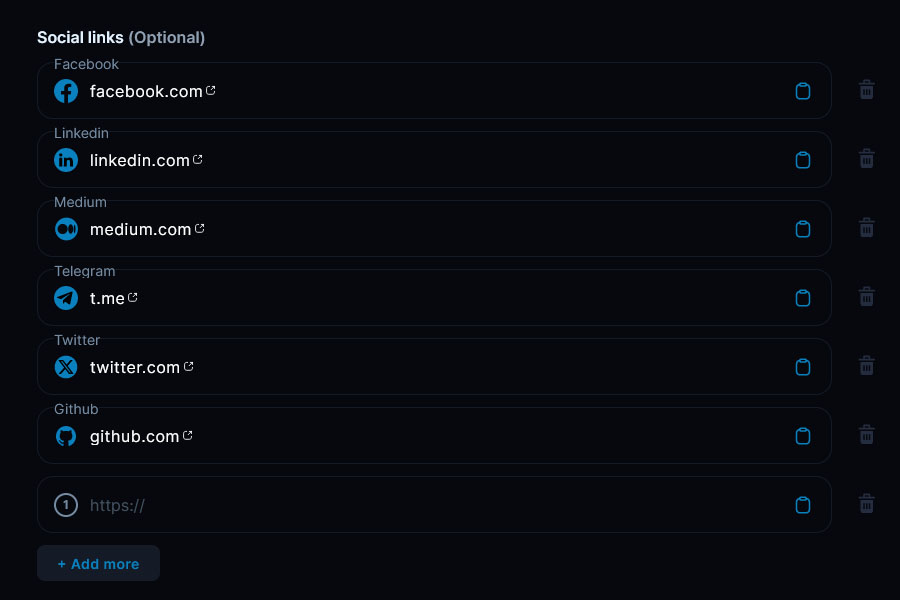
Task: Trash the Telegram social link
Action: (867, 297)
